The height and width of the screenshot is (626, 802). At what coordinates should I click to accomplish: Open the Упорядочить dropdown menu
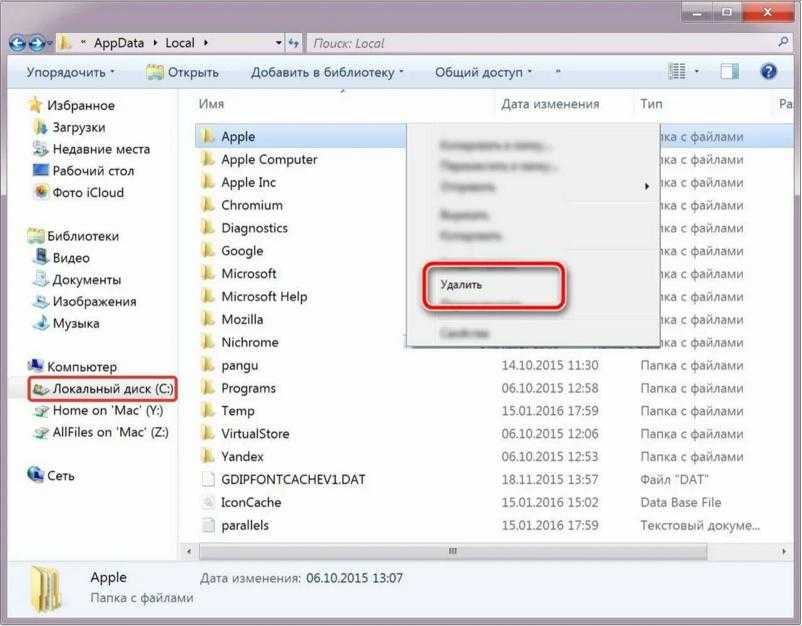click(x=70, y=72)
